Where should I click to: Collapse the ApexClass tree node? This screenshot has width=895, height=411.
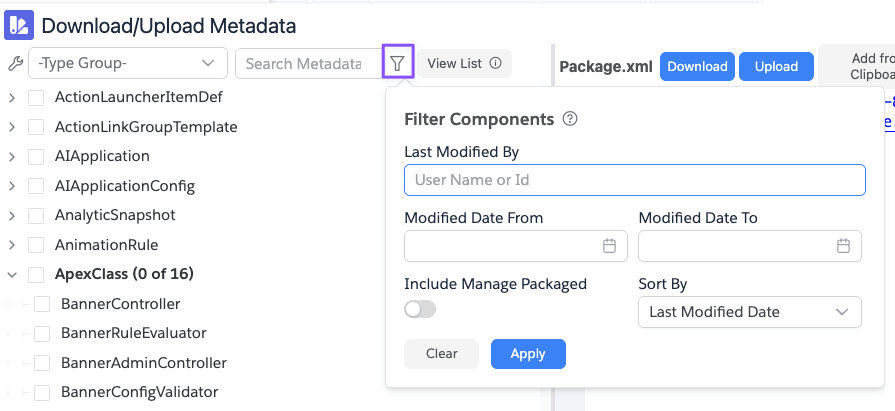point(12,274)
